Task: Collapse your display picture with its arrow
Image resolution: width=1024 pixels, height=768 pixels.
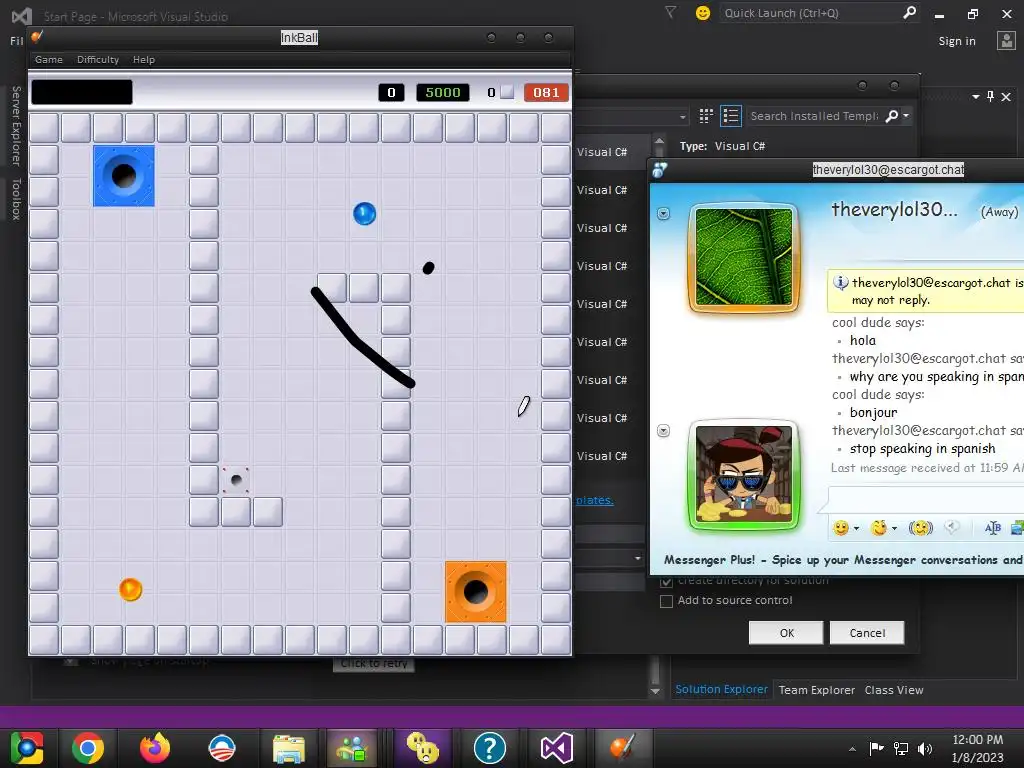Action: click(664, 430)
